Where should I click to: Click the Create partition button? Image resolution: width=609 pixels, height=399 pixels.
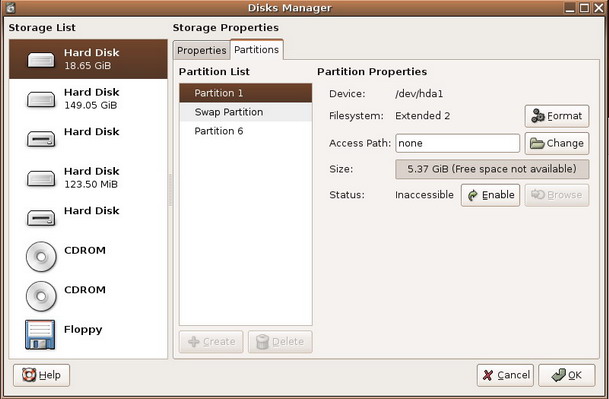(x=211, y=342)
